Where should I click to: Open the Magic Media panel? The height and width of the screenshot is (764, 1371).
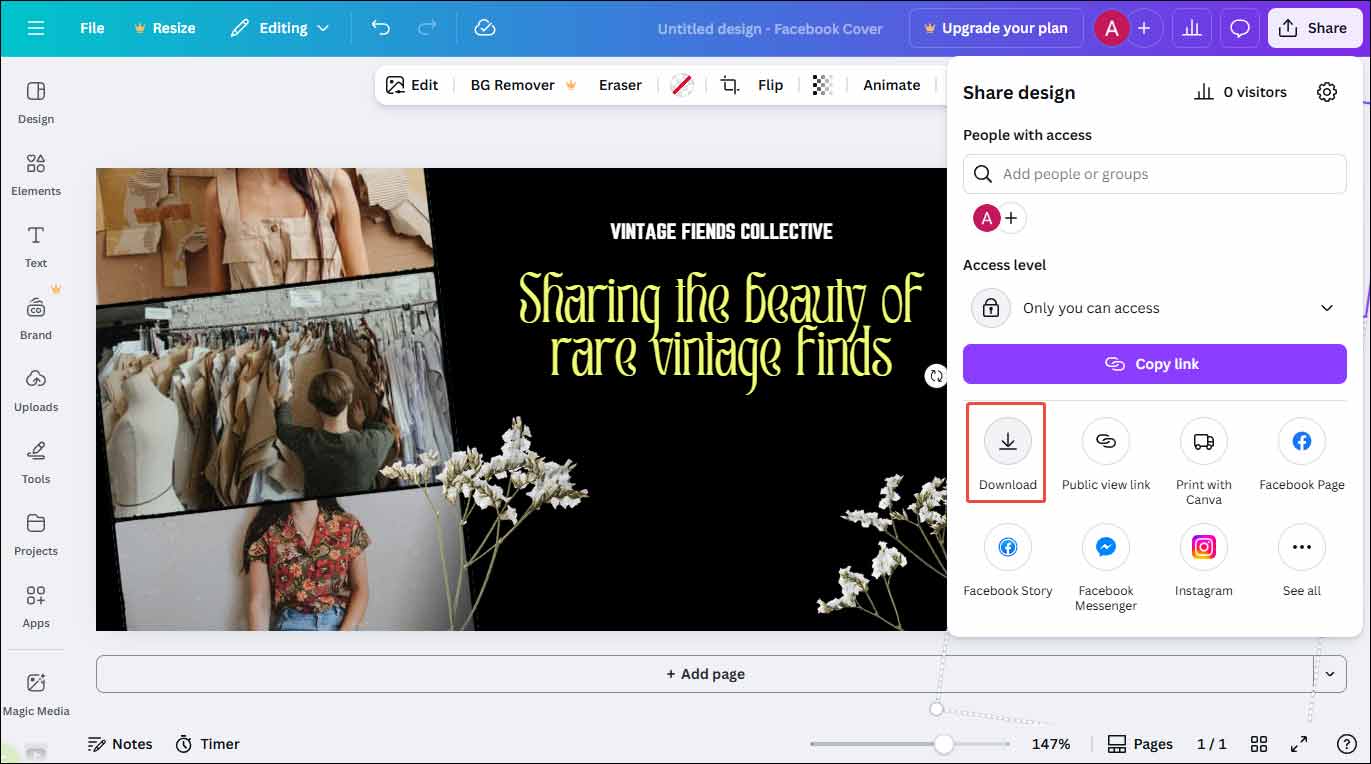coord(36,693)
